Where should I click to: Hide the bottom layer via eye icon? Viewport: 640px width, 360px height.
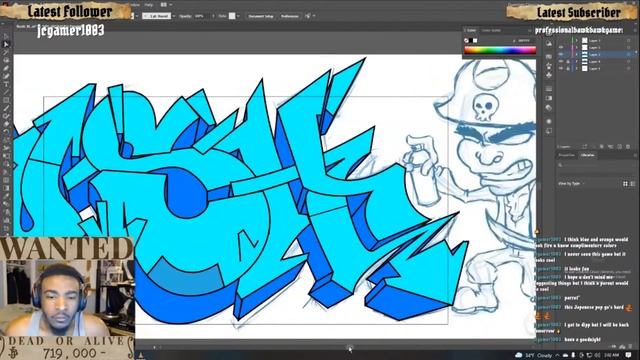tap(561, 69)
